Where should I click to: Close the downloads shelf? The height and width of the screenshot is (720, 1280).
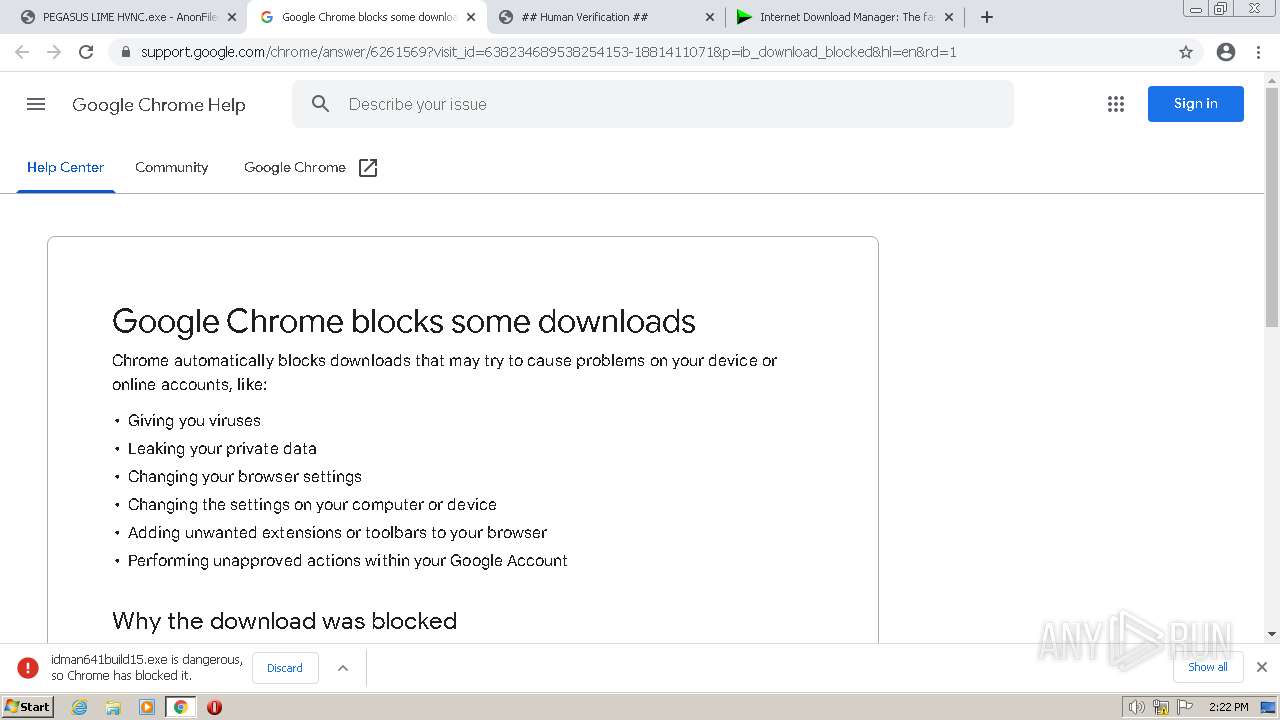(1262, 667)
